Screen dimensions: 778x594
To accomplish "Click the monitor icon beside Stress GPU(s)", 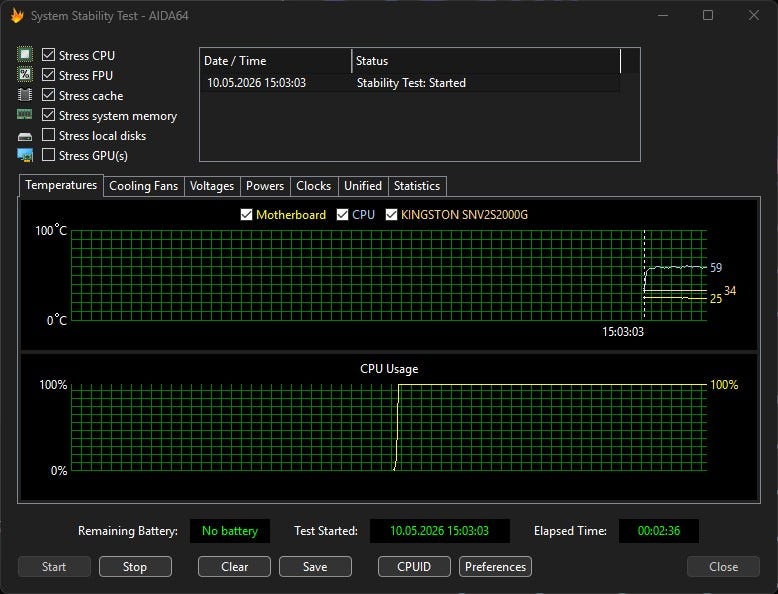I will click(x=25, y=155).
